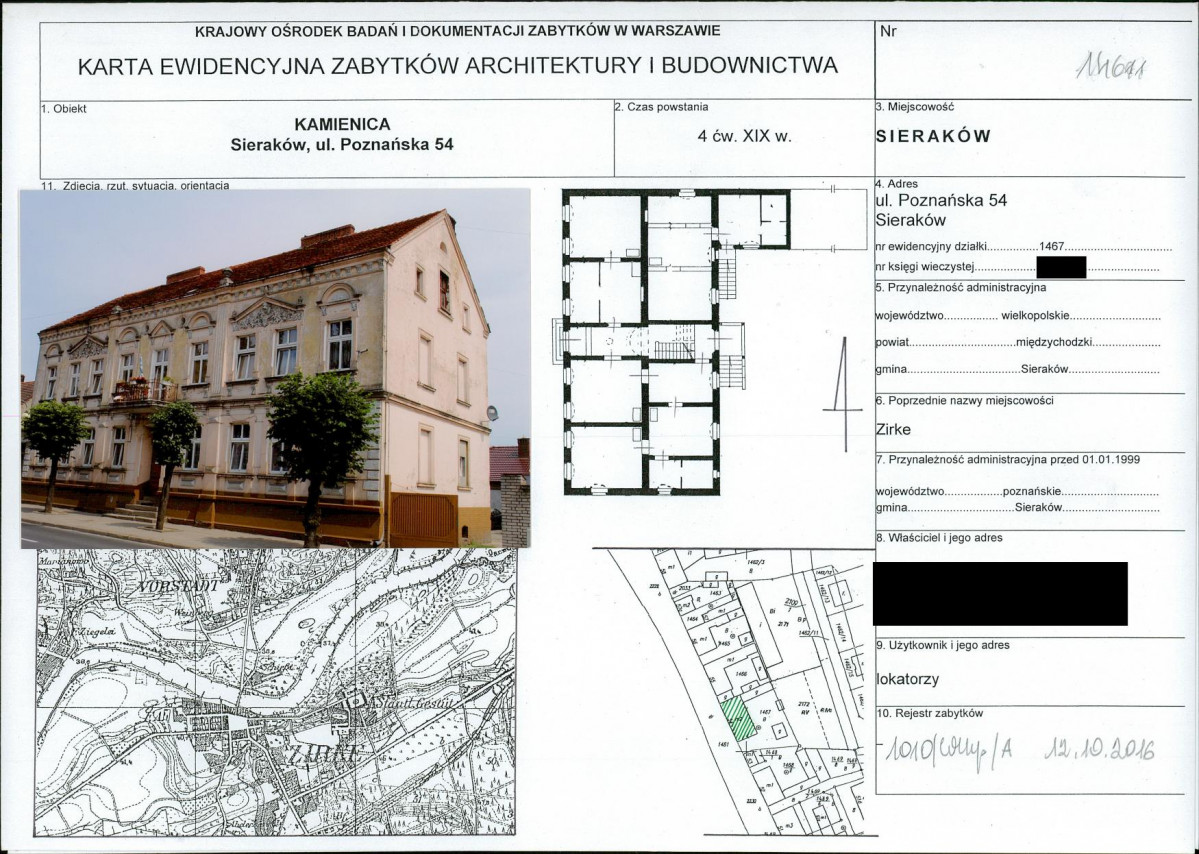Click the county value 'międzychodzki'
Viewport: 1199px width, 854px height.
(1054, 343)
